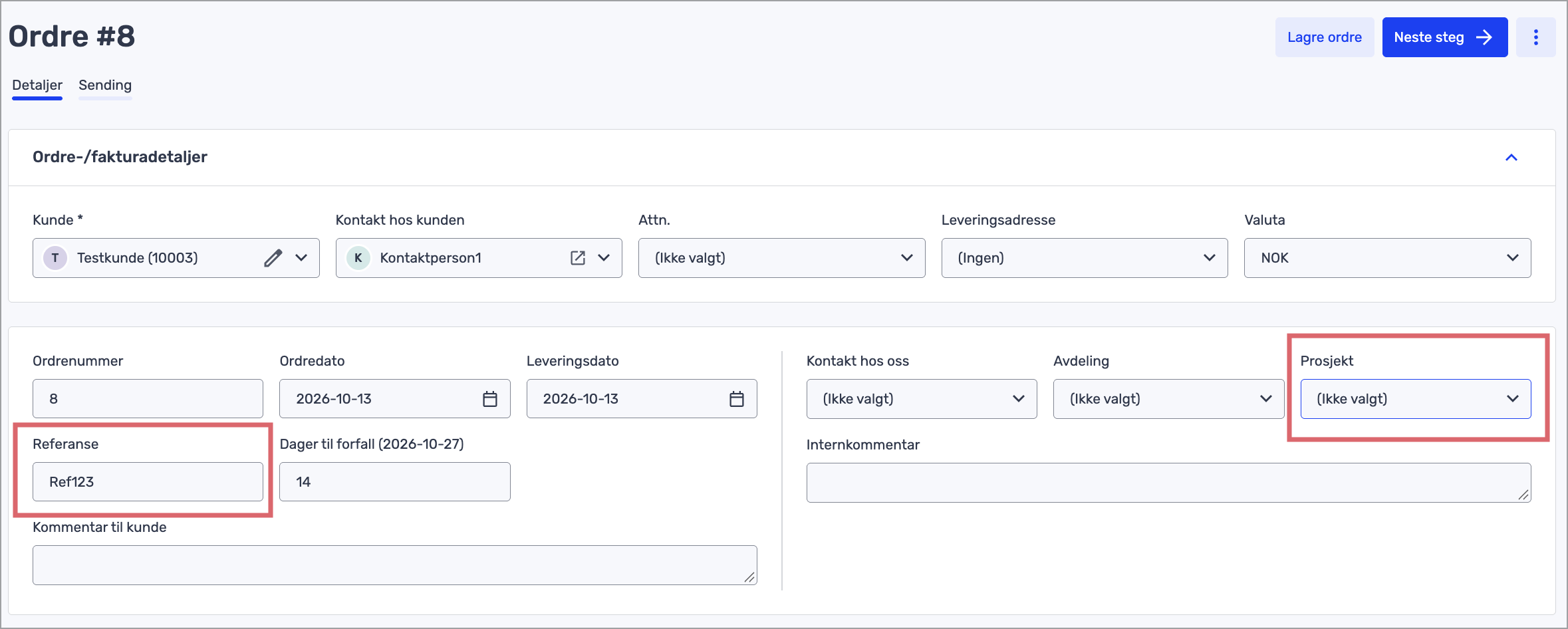The height and width of the screenshot is (629, 1568).
Task: Click the pencil edit icon for Testkunde
Action: click(273, 258)
